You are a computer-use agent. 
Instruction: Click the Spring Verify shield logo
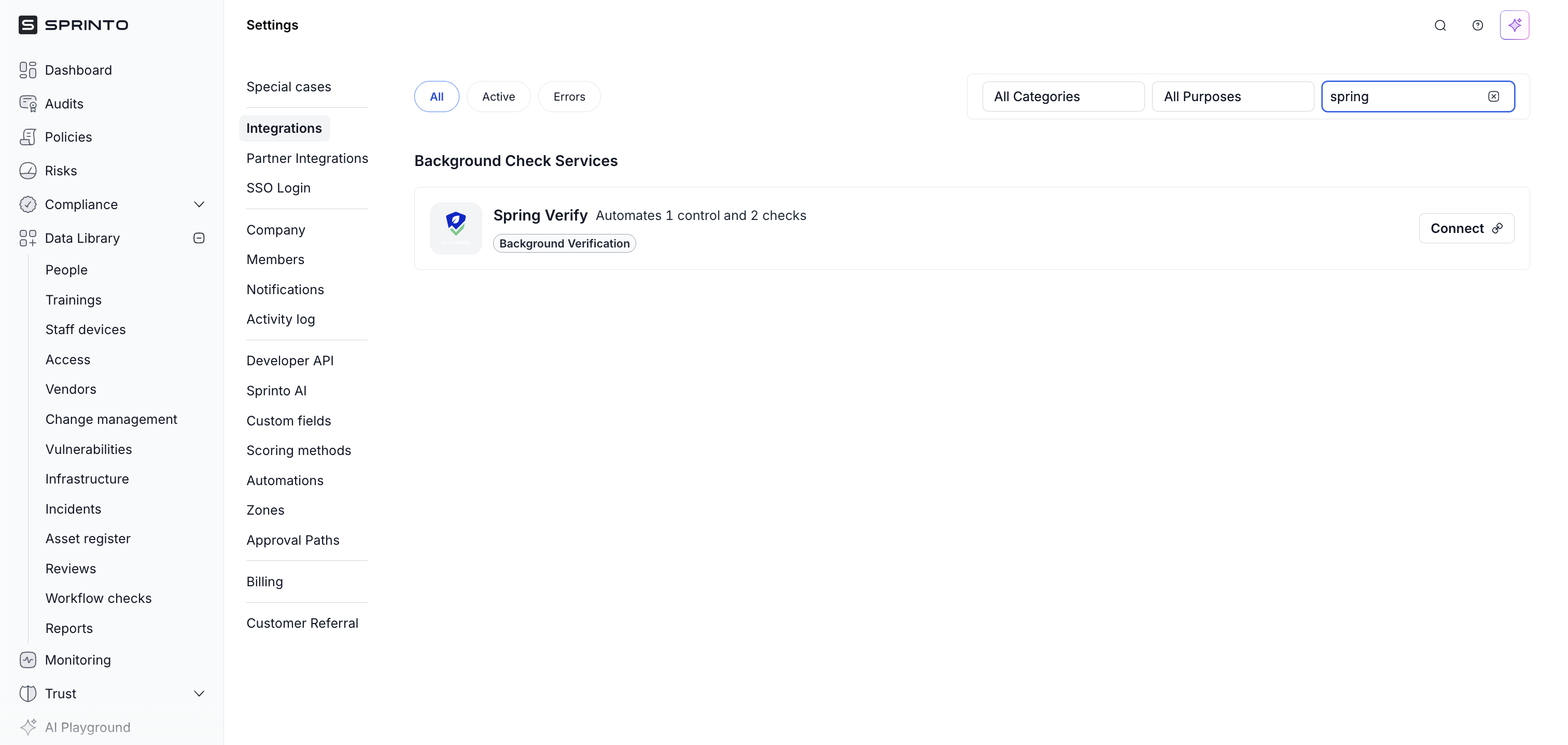tap(455, 228)
